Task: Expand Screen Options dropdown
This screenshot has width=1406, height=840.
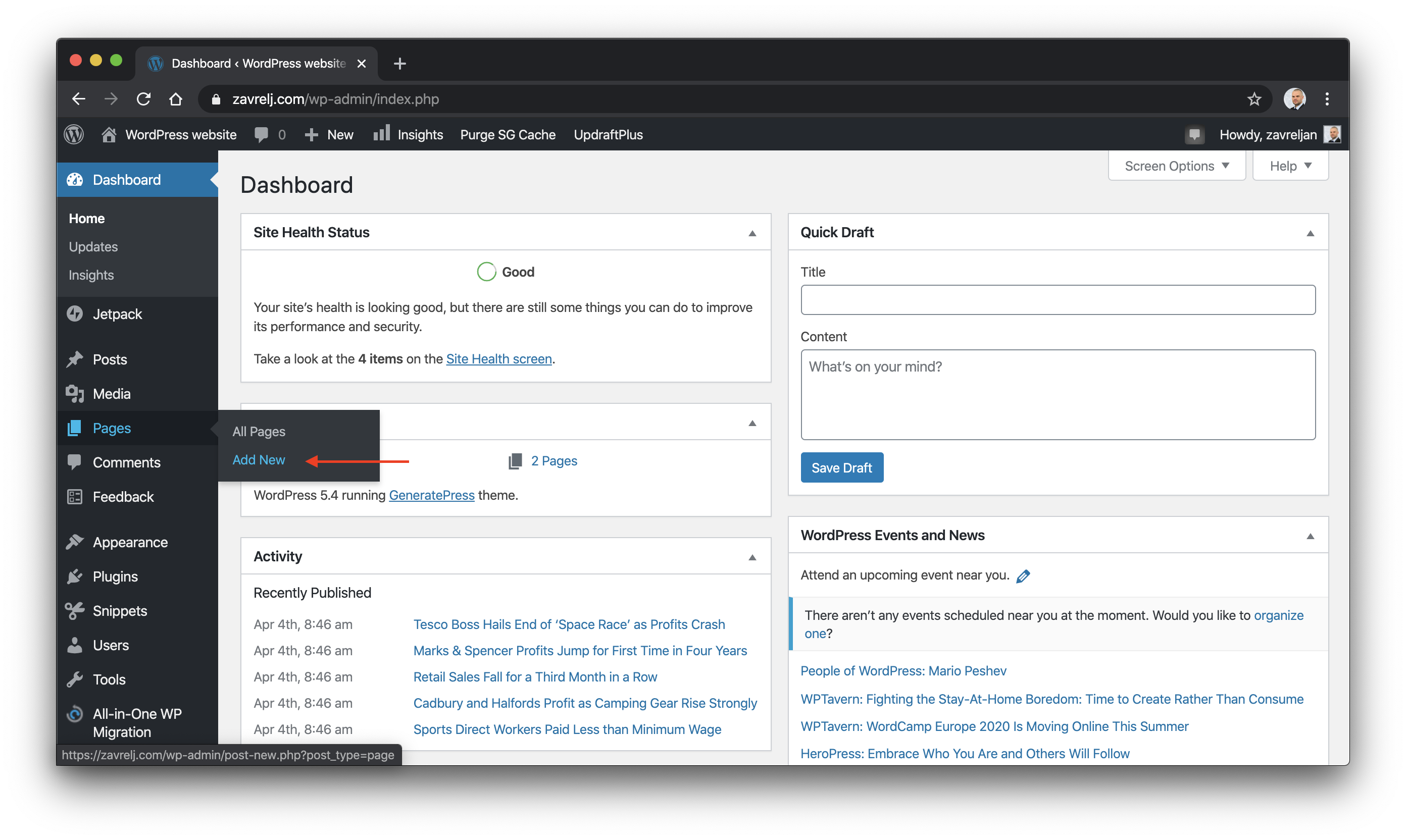Action: pos(1176,166)
